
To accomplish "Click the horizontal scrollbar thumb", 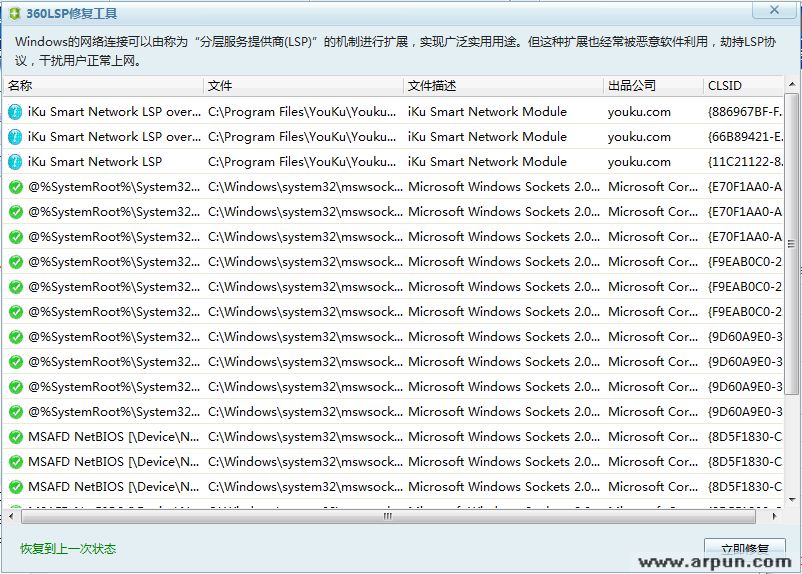I will (x=388, y=516).
